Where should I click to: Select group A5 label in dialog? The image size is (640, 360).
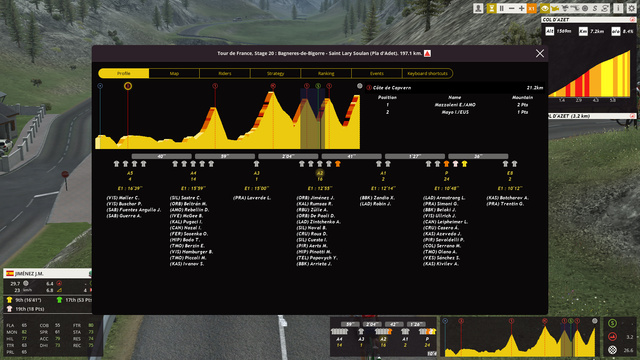click(x=130, y=173)
